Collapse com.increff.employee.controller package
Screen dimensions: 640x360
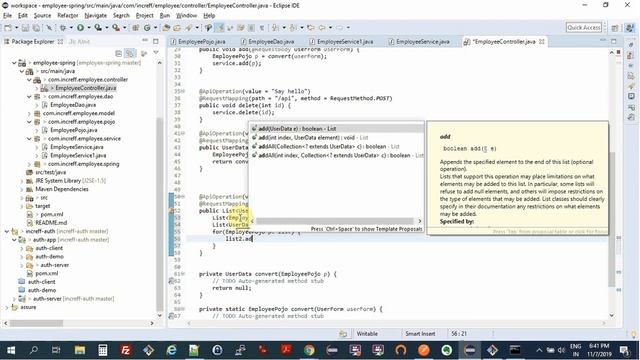[29, 80]
